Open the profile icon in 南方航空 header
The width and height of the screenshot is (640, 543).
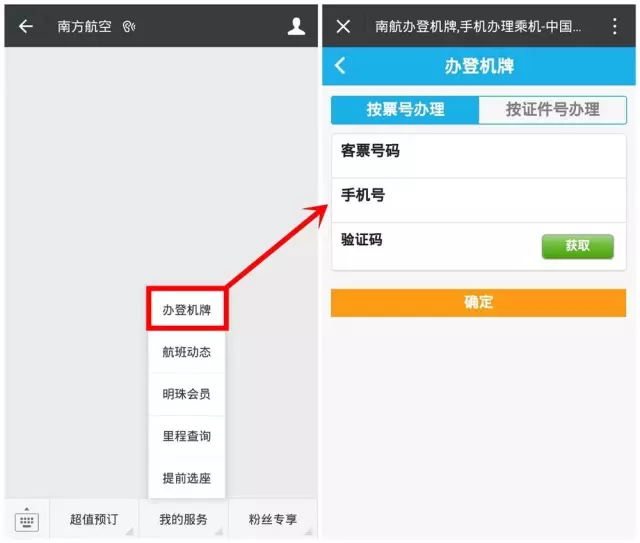296,27
